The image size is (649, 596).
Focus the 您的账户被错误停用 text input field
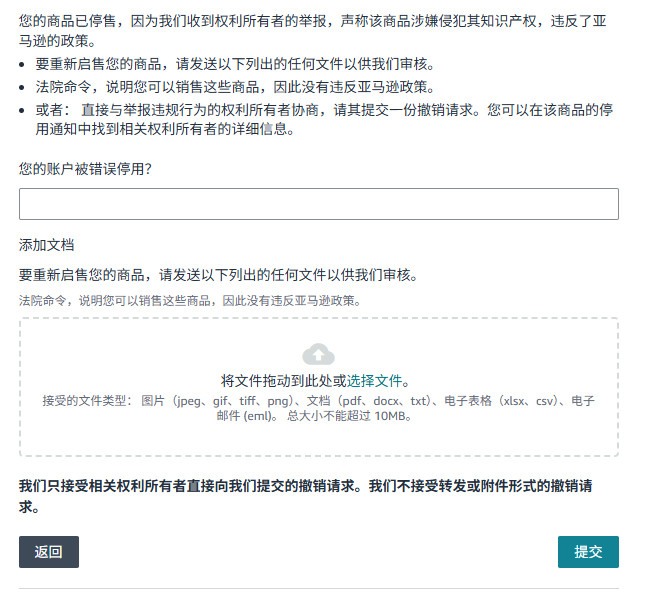(318, 204)
